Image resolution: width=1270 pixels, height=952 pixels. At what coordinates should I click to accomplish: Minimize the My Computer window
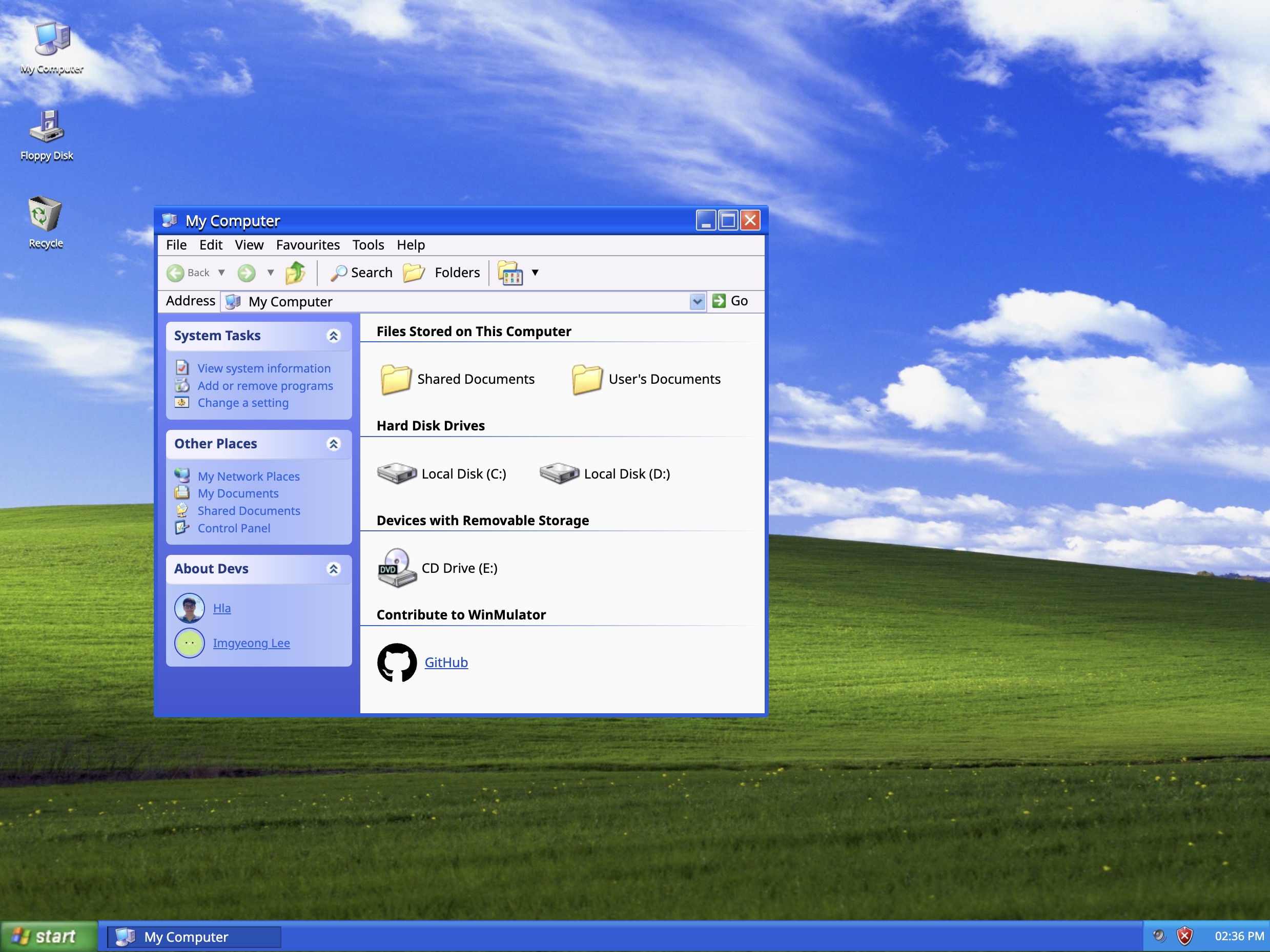coord(706,220)
